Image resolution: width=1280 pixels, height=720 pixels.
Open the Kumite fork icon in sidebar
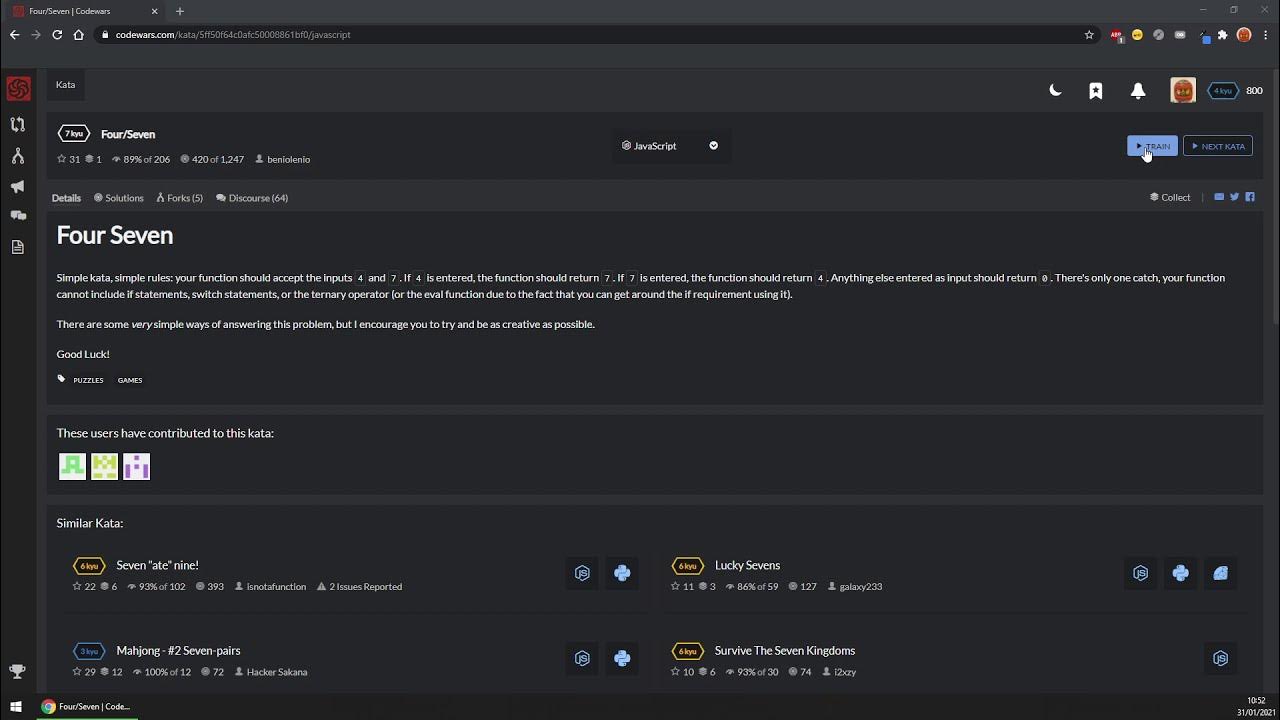(18, 156)
